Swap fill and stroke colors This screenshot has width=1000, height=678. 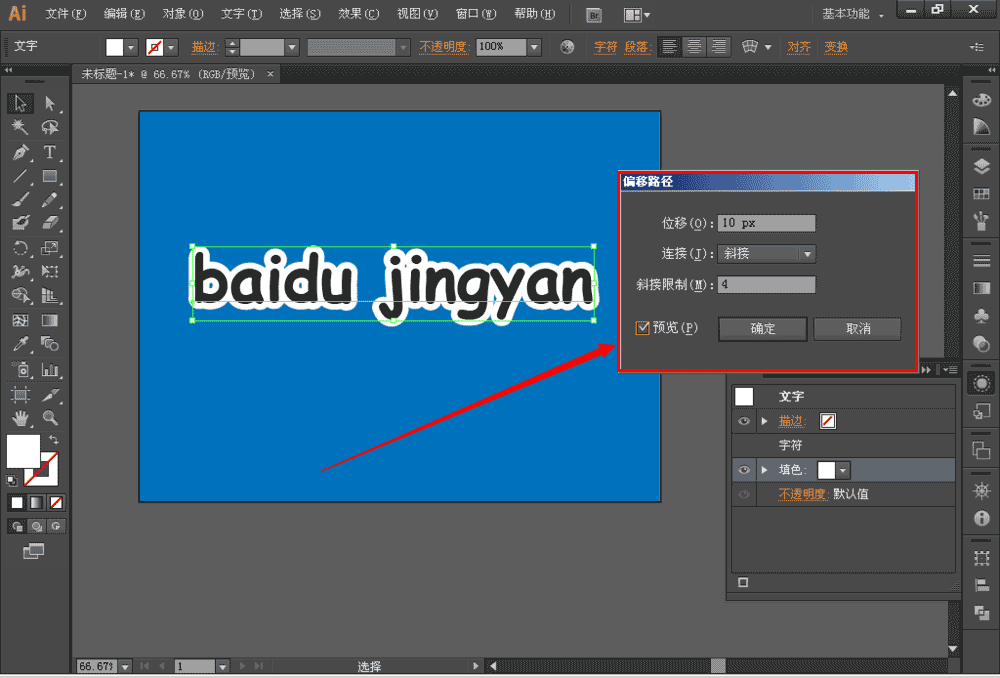point(54,439)
